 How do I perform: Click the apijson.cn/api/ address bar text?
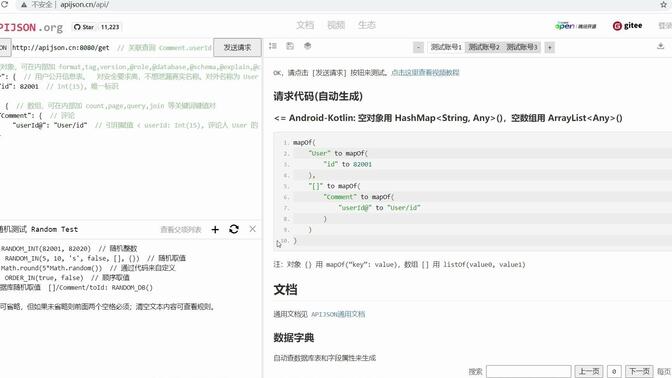[x=84, y=5]
